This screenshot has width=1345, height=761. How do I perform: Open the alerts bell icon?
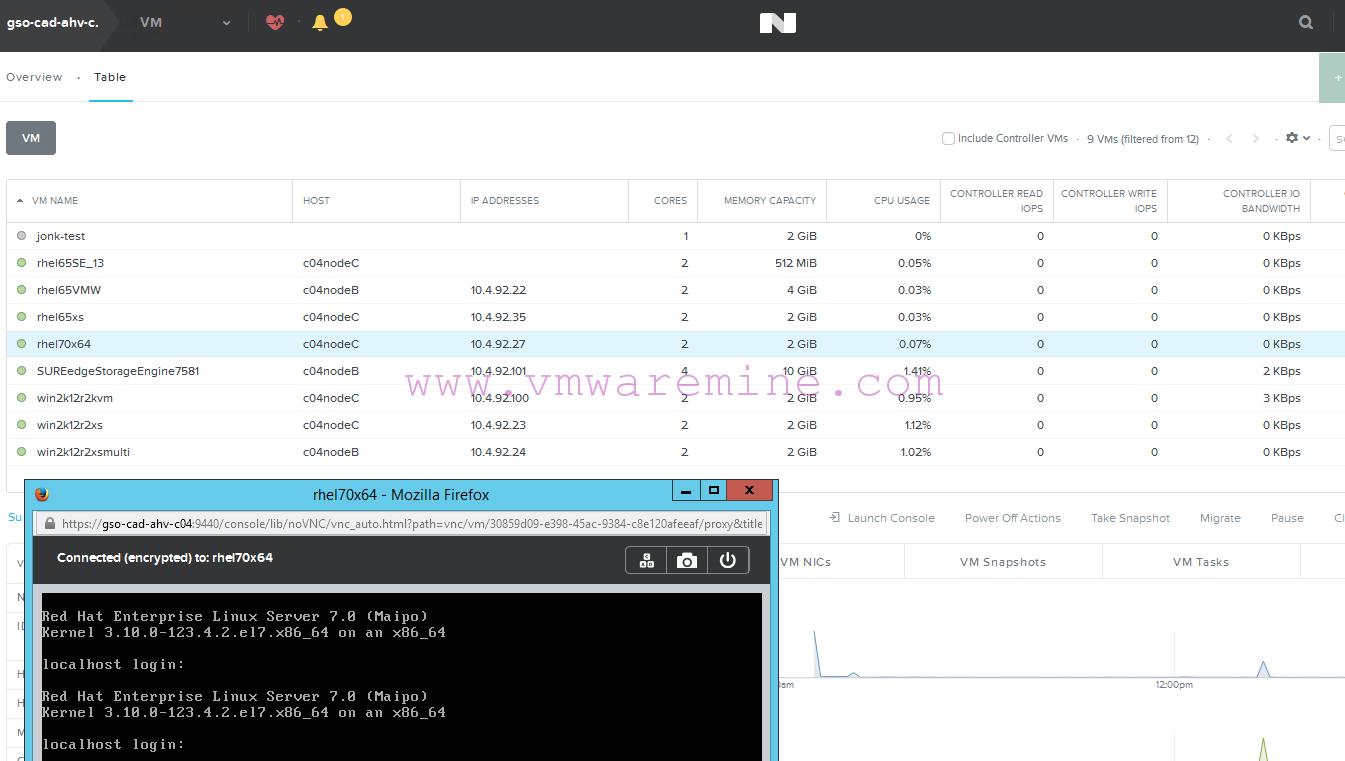[x=320, y=22]
